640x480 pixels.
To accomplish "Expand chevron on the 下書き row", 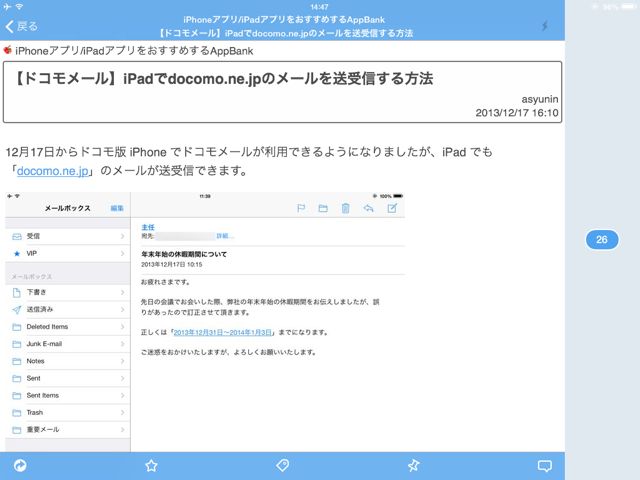I will tap(122, 292).
